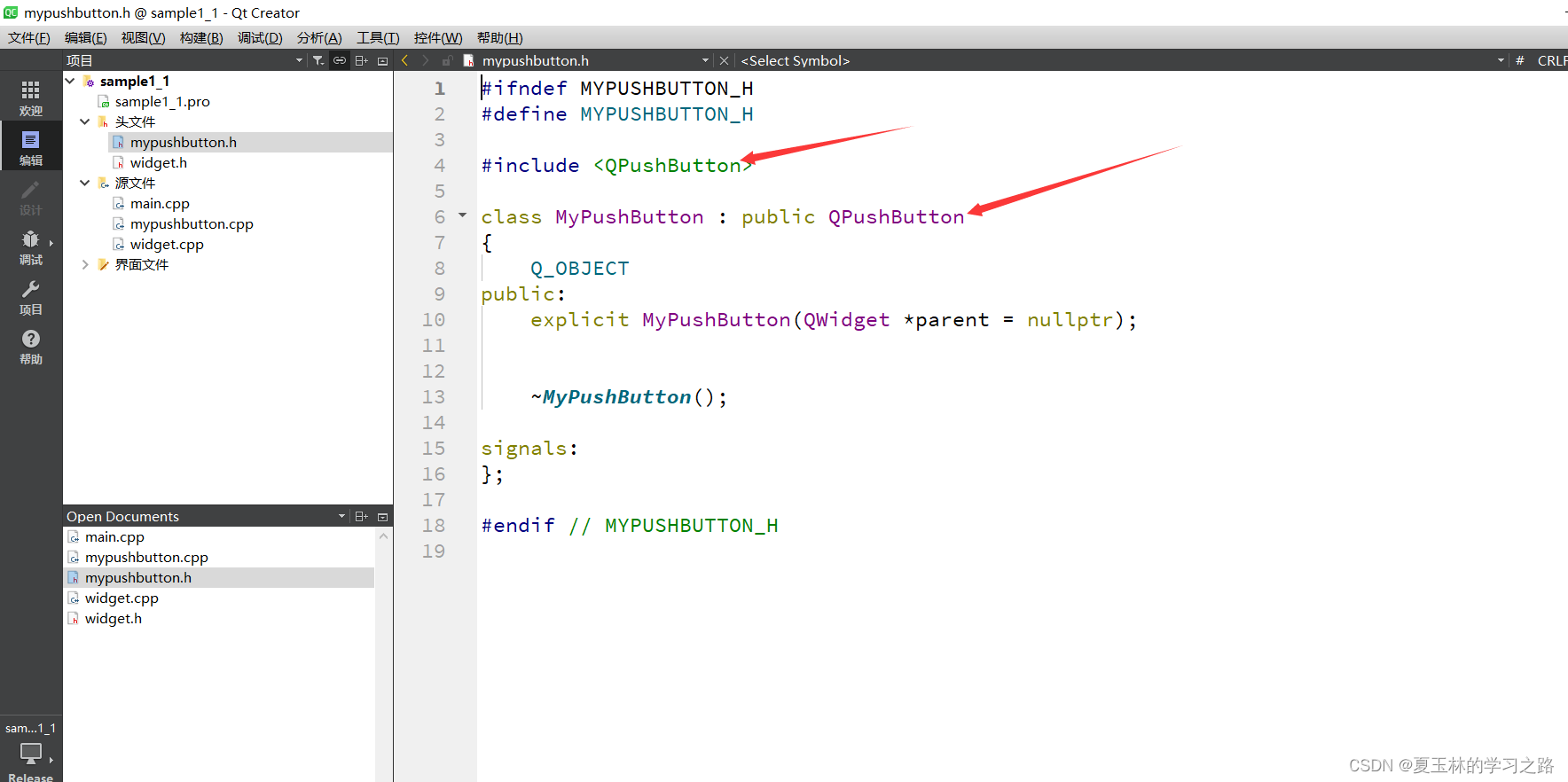
Task: Open main.cpp in Open Documents list
Action: tap(114, 536)
